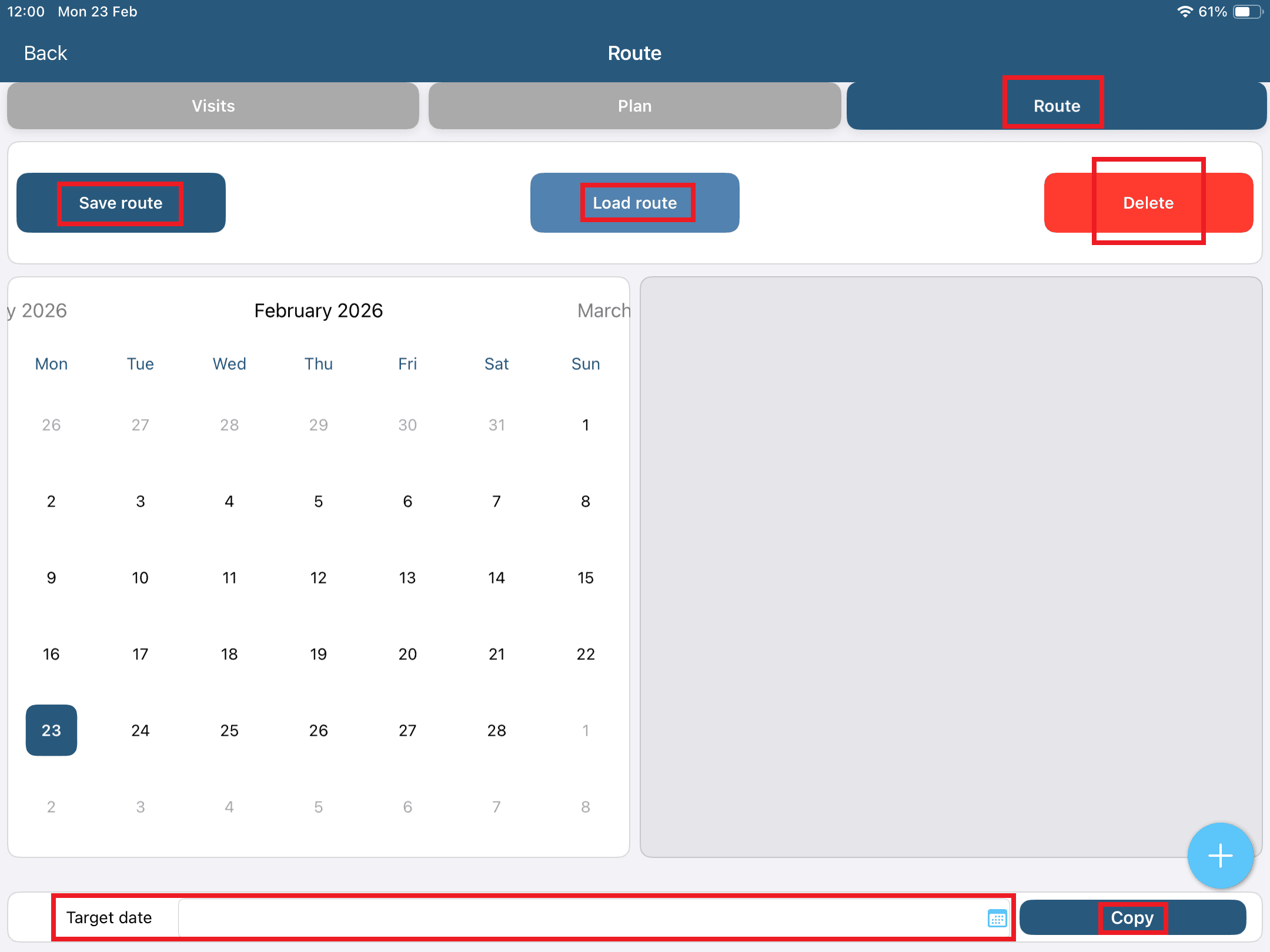Image resolution: width=1270 pixels, height=952 pixels.
Task: Choose February 10 in calendar
Action: pos(140,578)
